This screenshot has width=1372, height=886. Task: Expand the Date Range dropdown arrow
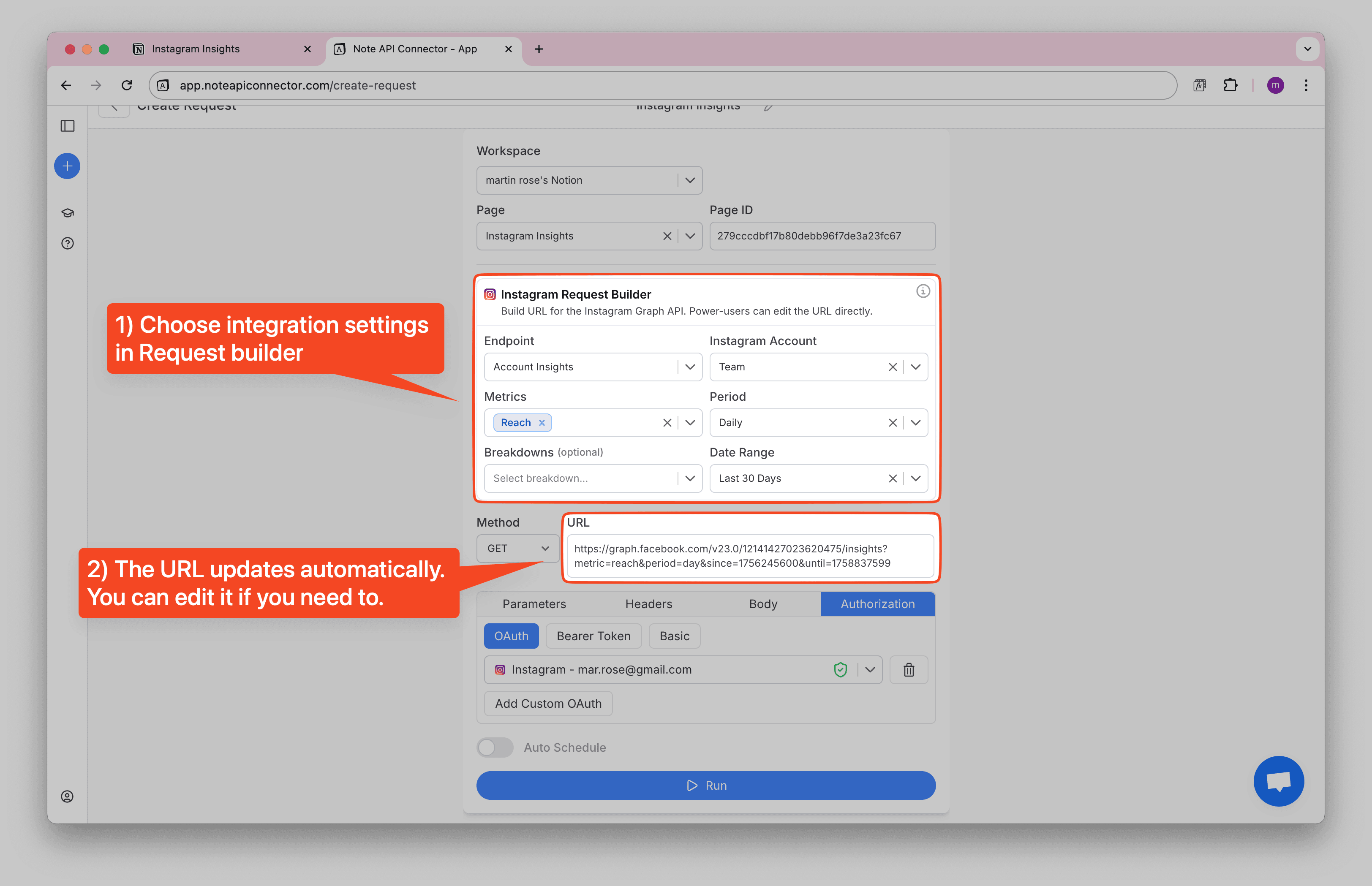915,478
